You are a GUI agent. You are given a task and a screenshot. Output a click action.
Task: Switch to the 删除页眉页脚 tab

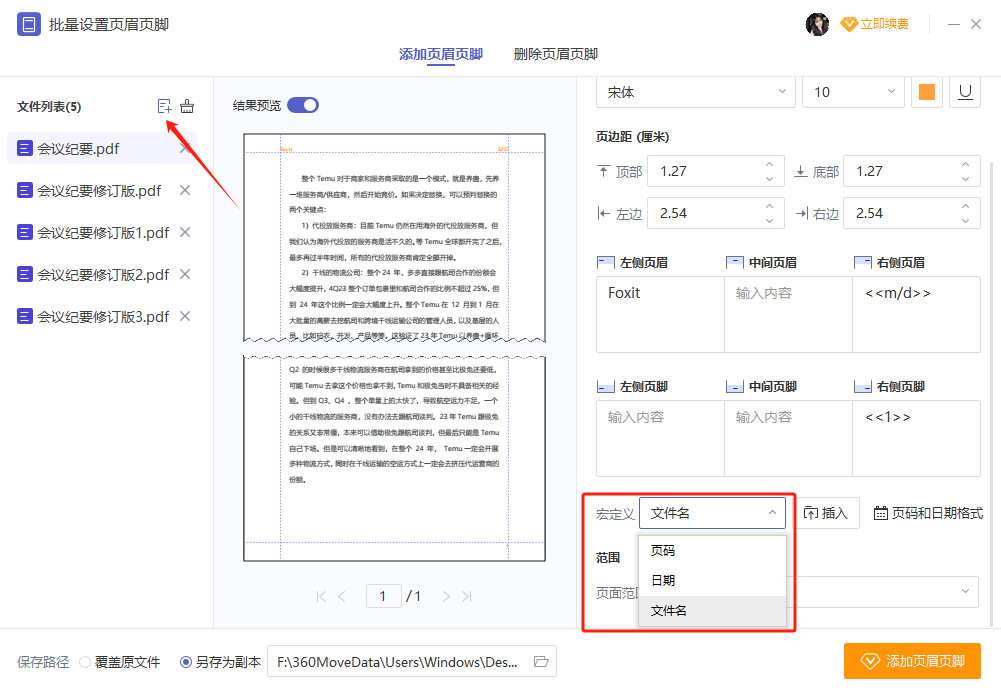coord(555,54)
